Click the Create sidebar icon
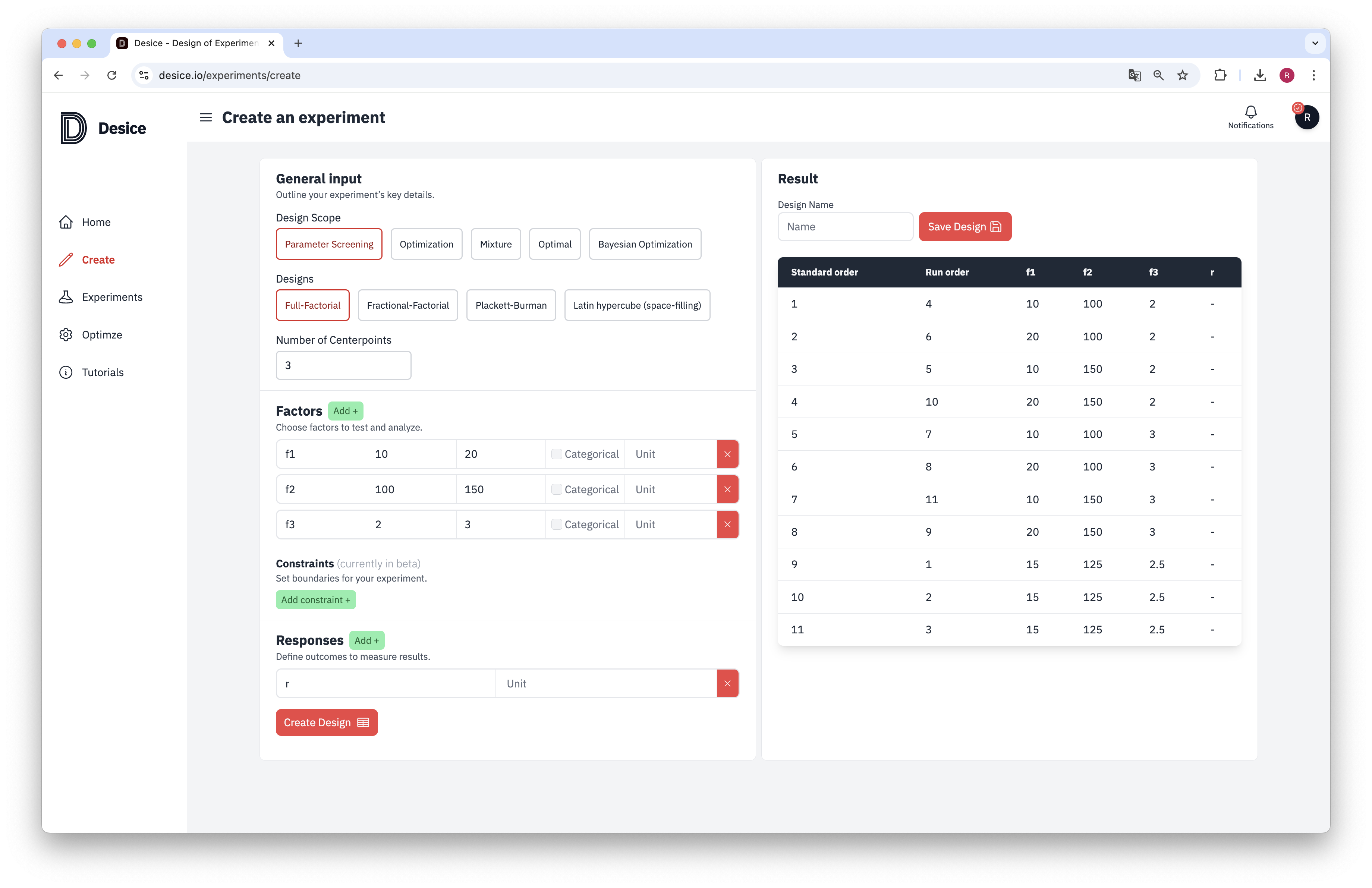 click(67, 259)
